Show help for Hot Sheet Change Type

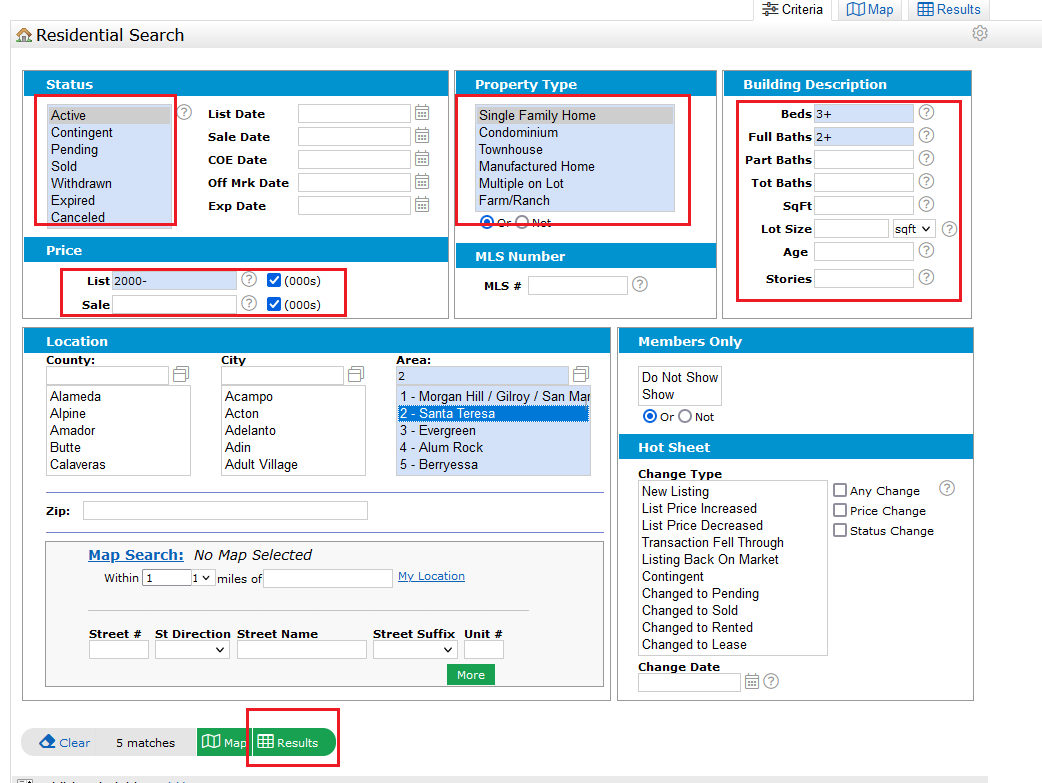tap(947, 489)
